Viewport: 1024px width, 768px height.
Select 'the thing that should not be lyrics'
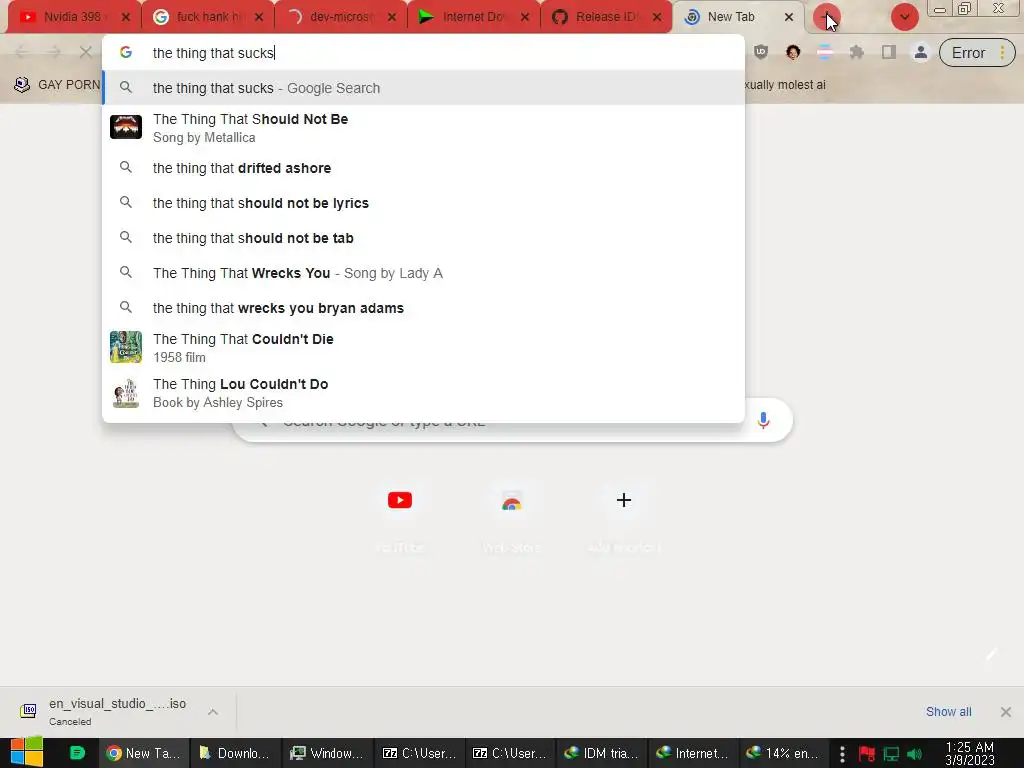[x=423, y=203]
